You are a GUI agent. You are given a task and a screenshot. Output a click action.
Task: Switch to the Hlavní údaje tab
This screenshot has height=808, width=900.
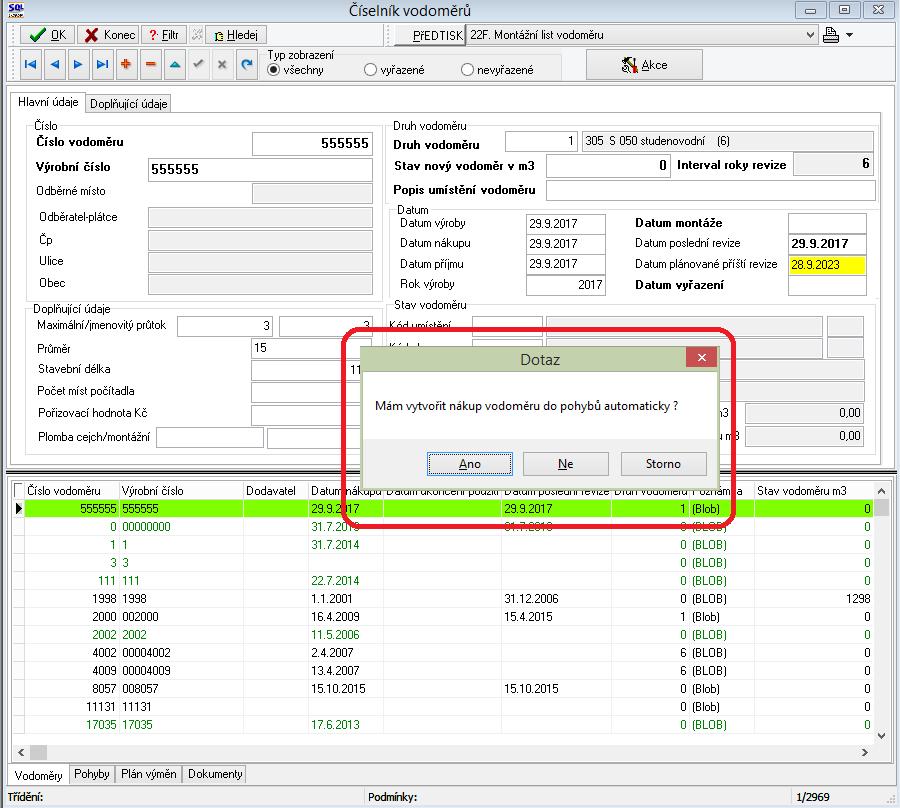48,102
